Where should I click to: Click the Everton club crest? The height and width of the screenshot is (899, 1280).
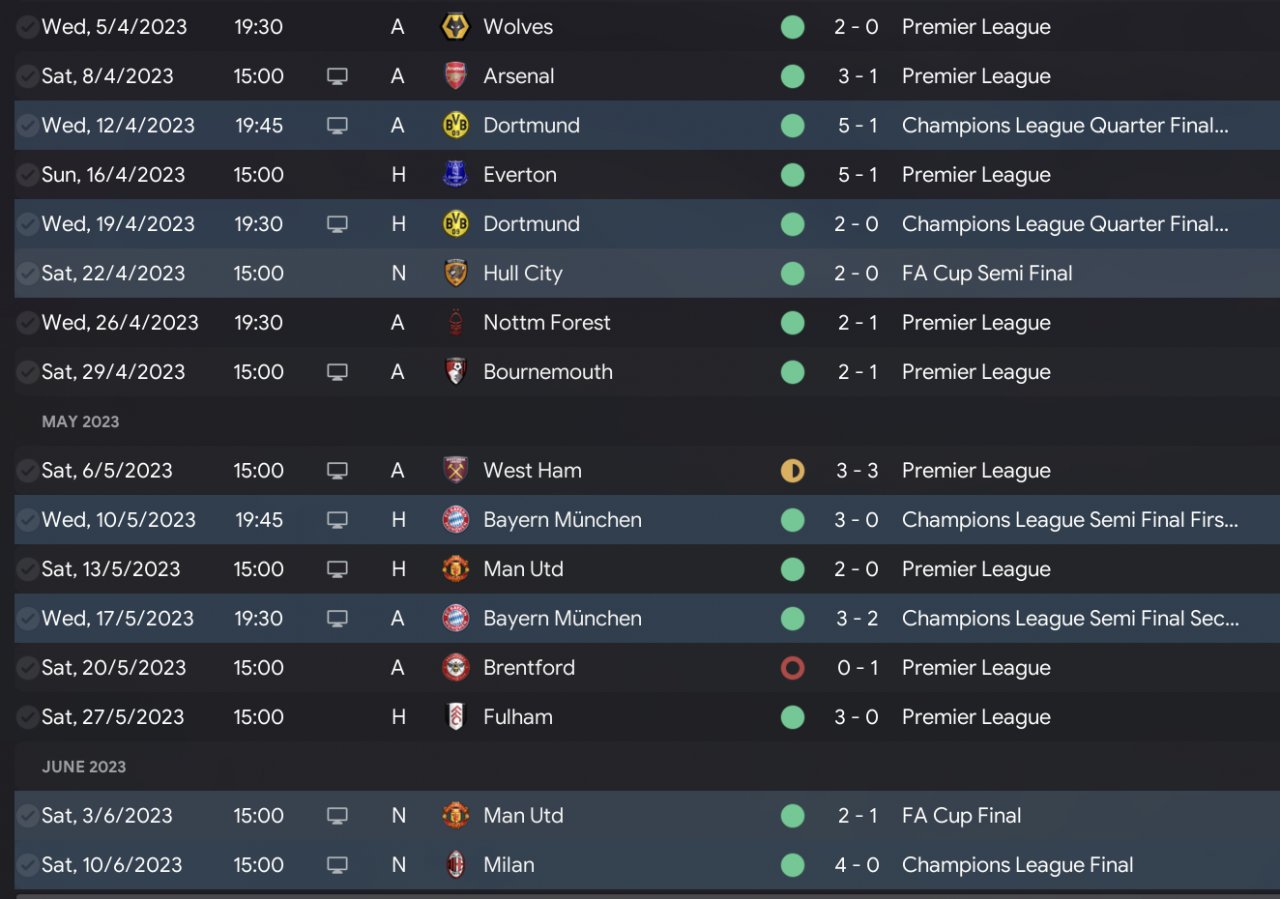coord(455,174)
